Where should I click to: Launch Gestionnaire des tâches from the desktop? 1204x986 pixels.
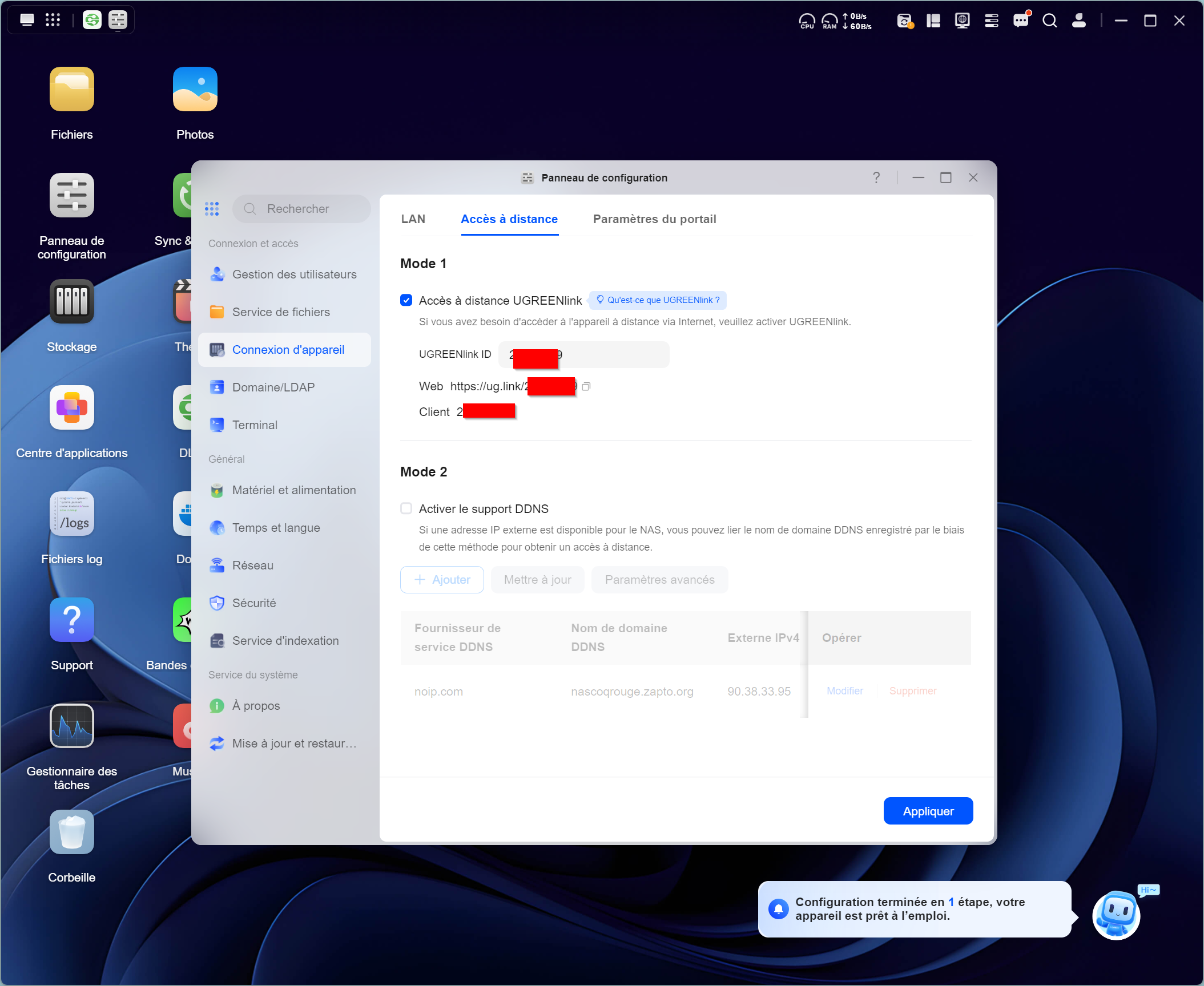(72, 726)
